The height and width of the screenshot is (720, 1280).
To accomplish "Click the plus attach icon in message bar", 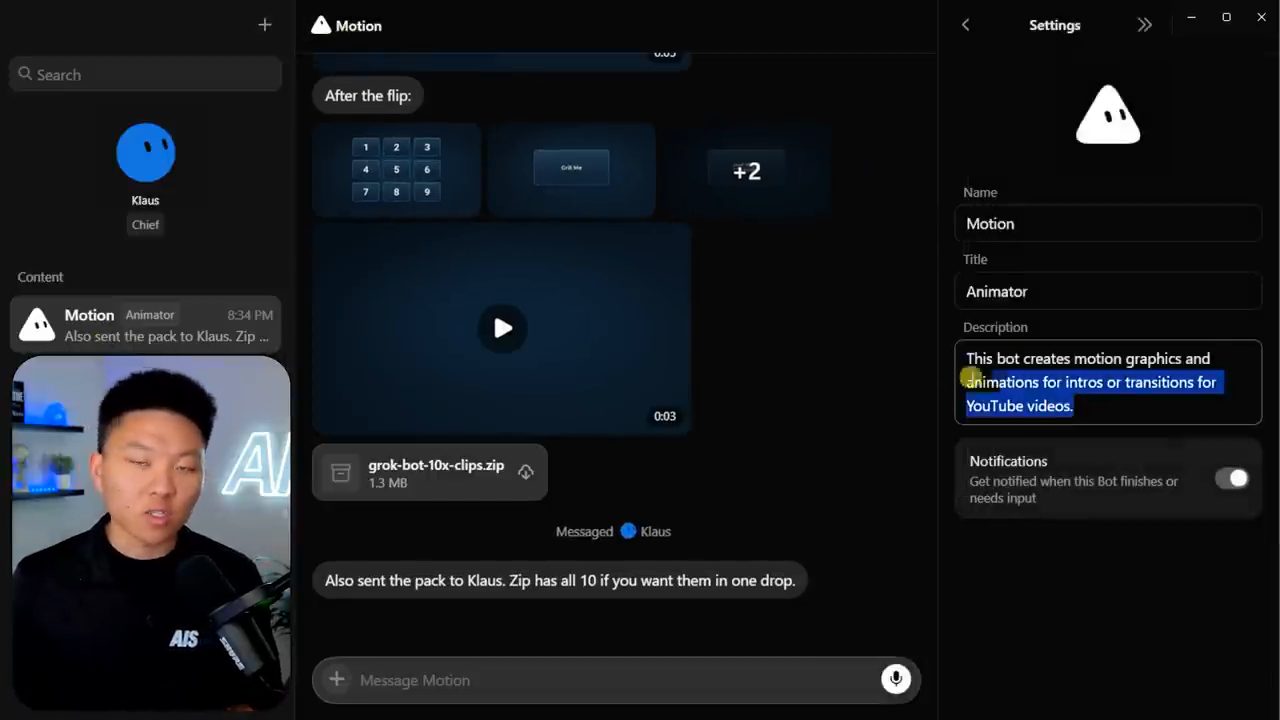I will (x=337, y=680).
